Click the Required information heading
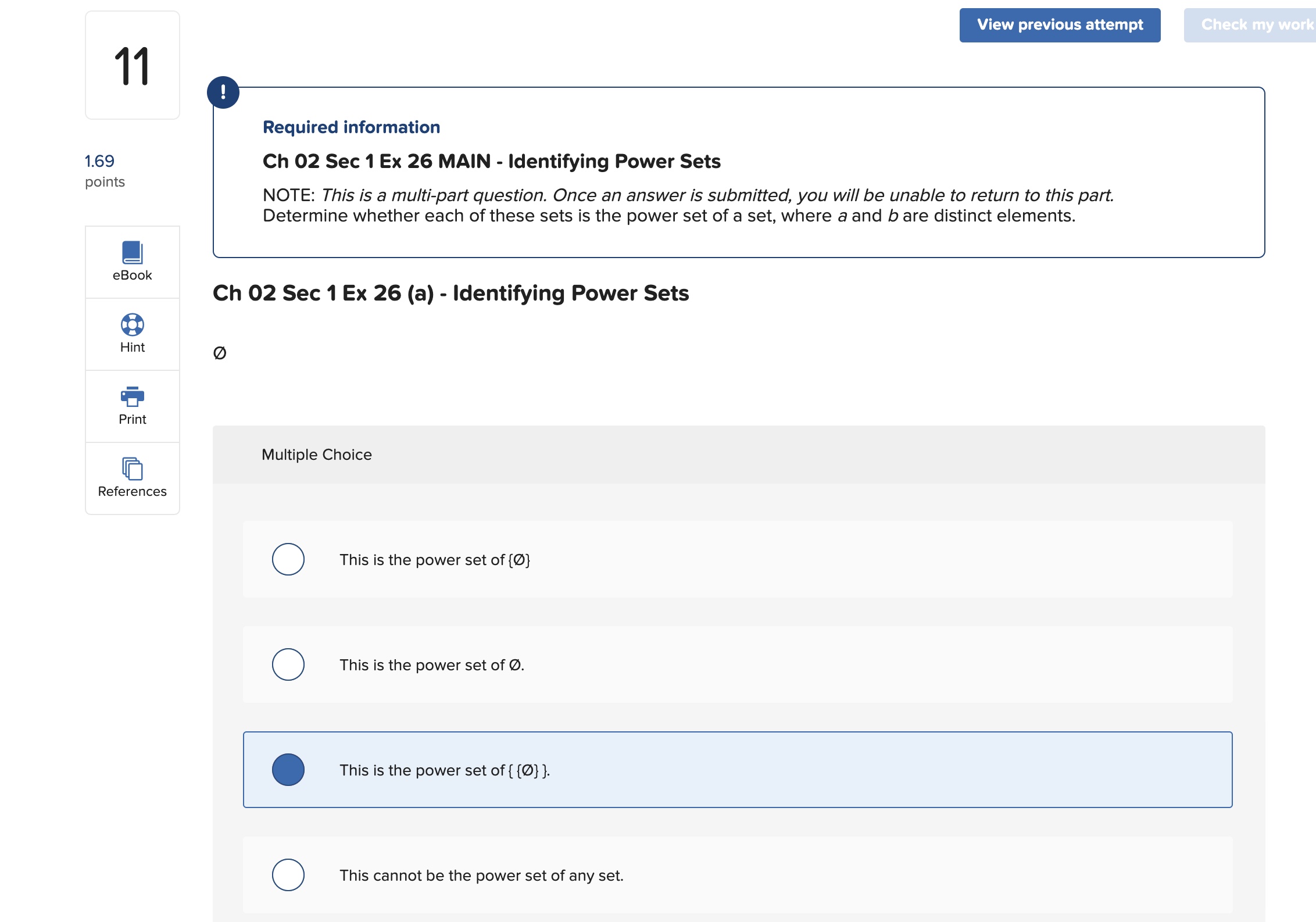The width and height of the screenshot is (1316, 922). [x=351, y=127]
